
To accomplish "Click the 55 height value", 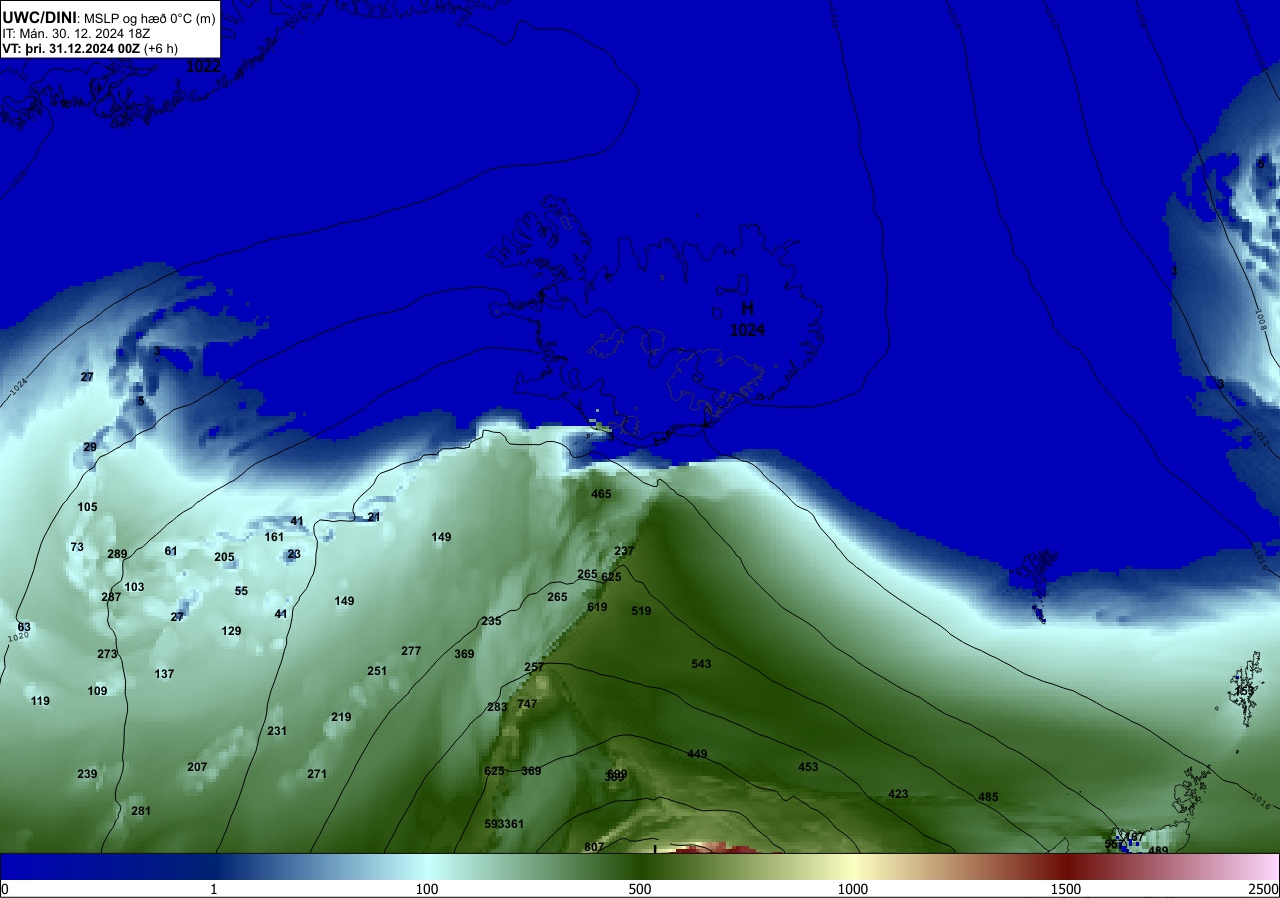I will [241, 591].
